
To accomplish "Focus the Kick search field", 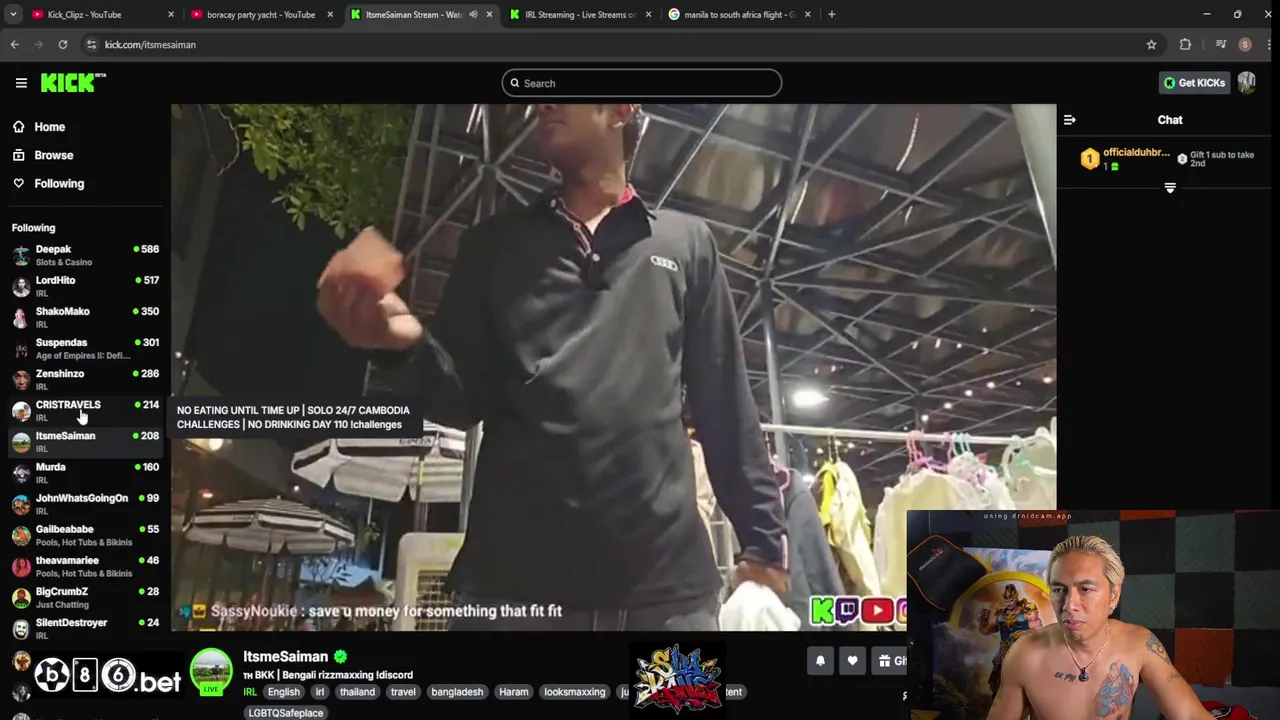I will [642, 83].
